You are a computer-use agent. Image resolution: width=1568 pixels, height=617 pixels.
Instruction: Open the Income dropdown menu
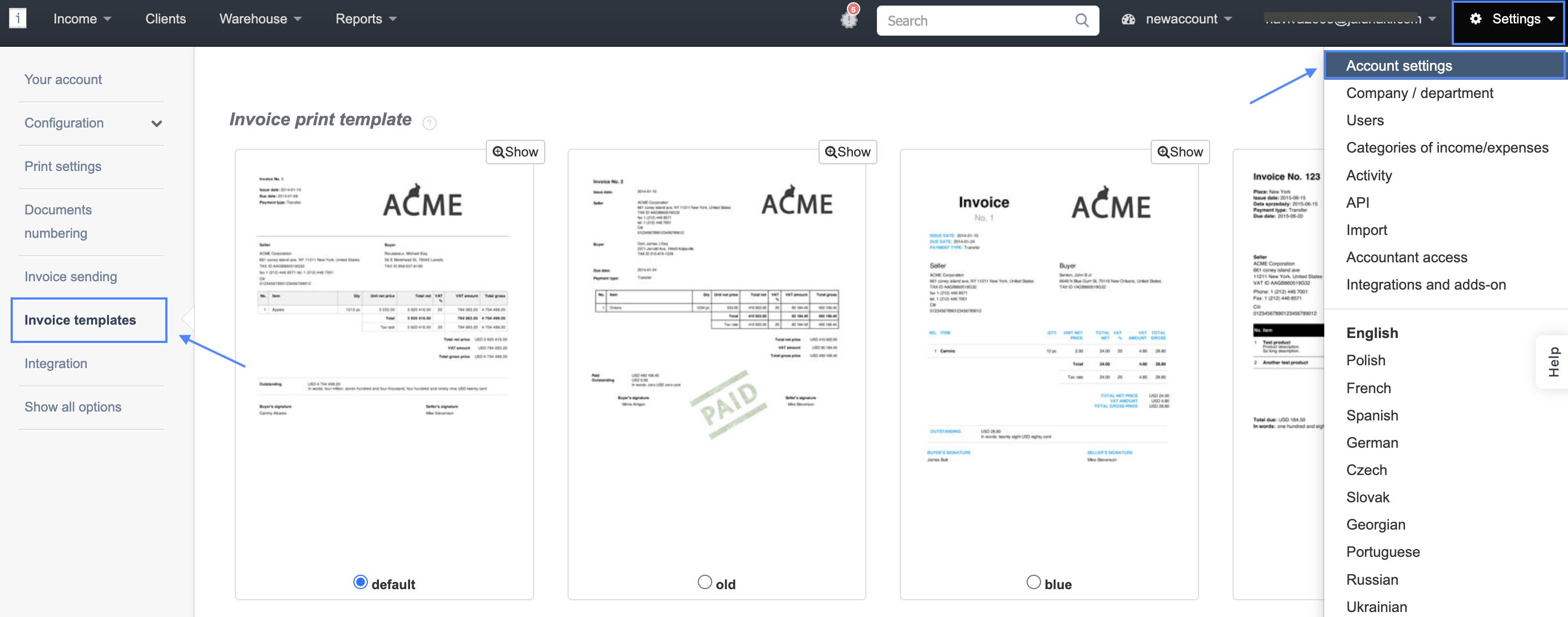pos(82,19)
